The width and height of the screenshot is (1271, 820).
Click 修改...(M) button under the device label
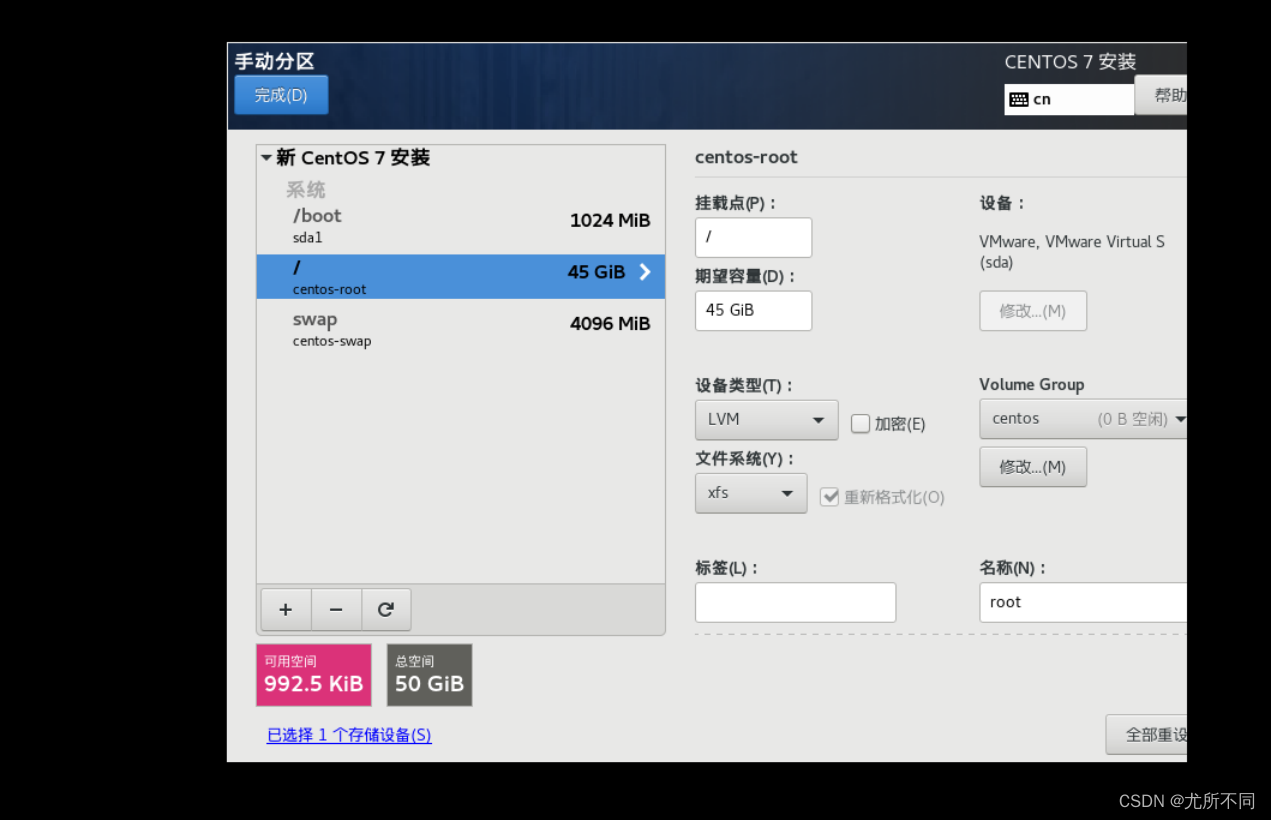(1033, 311)
